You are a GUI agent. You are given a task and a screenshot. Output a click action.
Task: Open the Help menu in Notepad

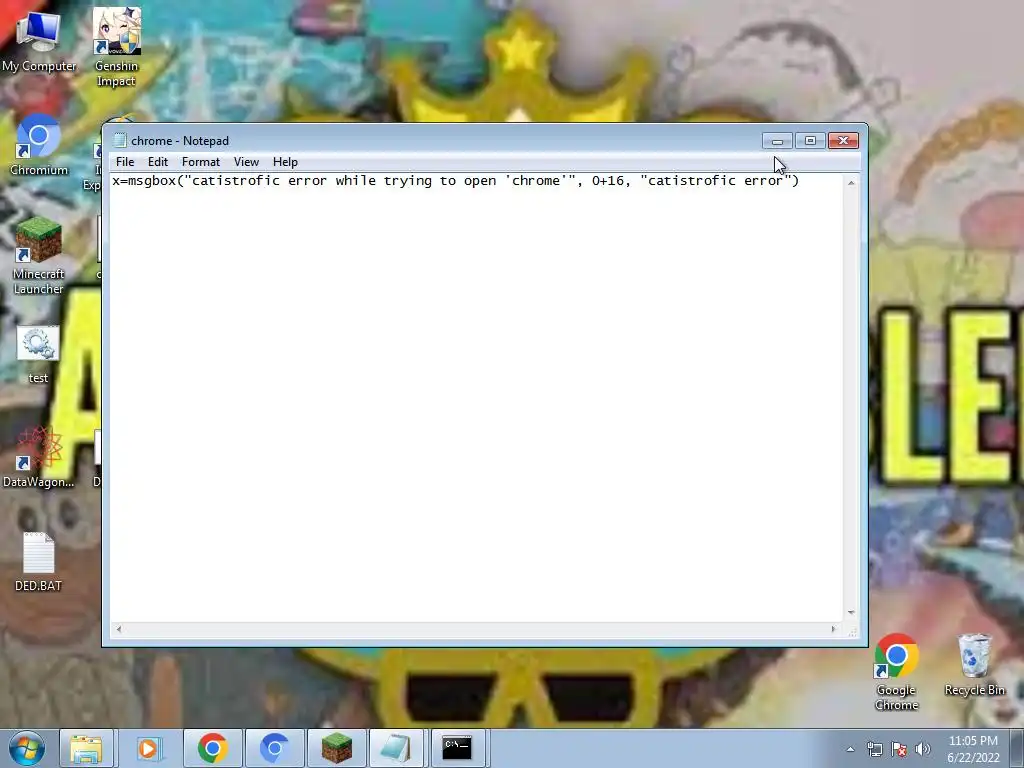tap(285, 162)
